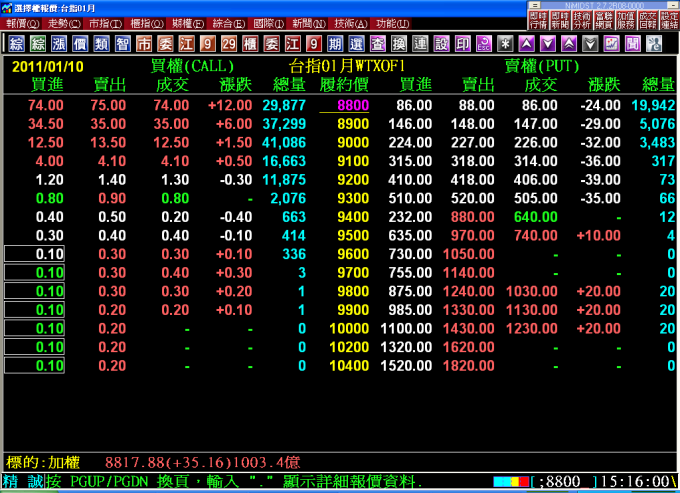
Task: Click the put volume 19,942
Action: [653, 105]
